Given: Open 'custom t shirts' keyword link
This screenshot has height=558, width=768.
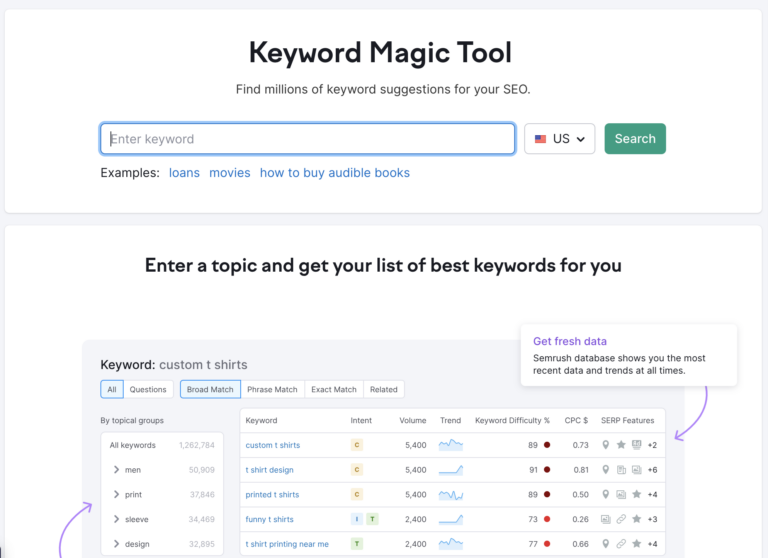Looking at the screenshot, I should tap(273, 445).
